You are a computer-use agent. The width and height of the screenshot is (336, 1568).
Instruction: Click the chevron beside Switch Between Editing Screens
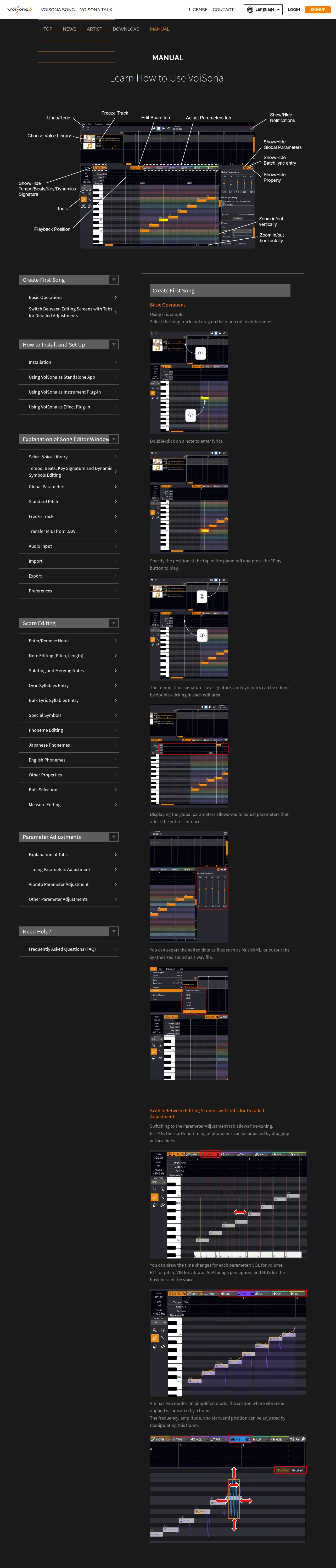point(116,312)
